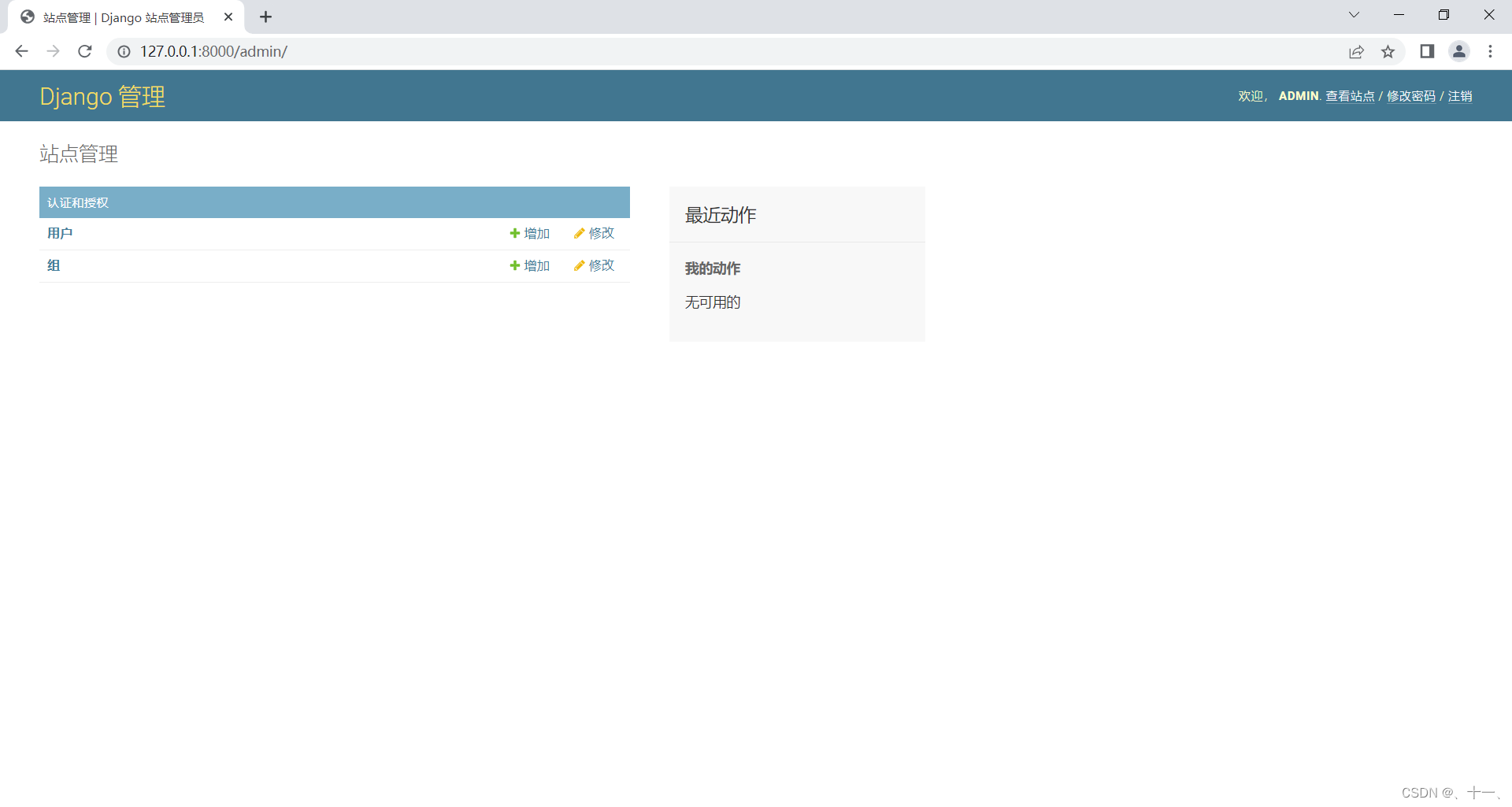The height and width of the screenshot is (807, 1512).
Task: Open the 查看站点 link
Action: (x=1350, y=96)
